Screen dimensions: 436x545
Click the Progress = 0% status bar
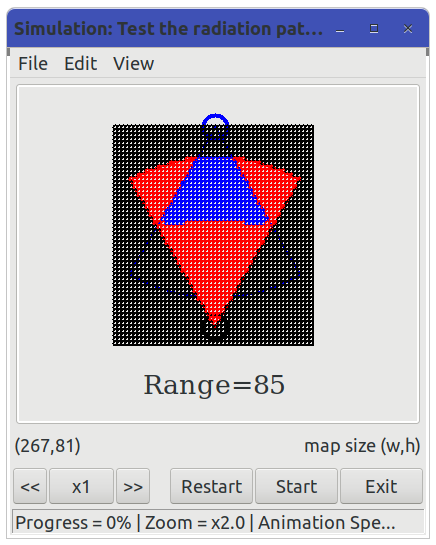coord(218,522)
